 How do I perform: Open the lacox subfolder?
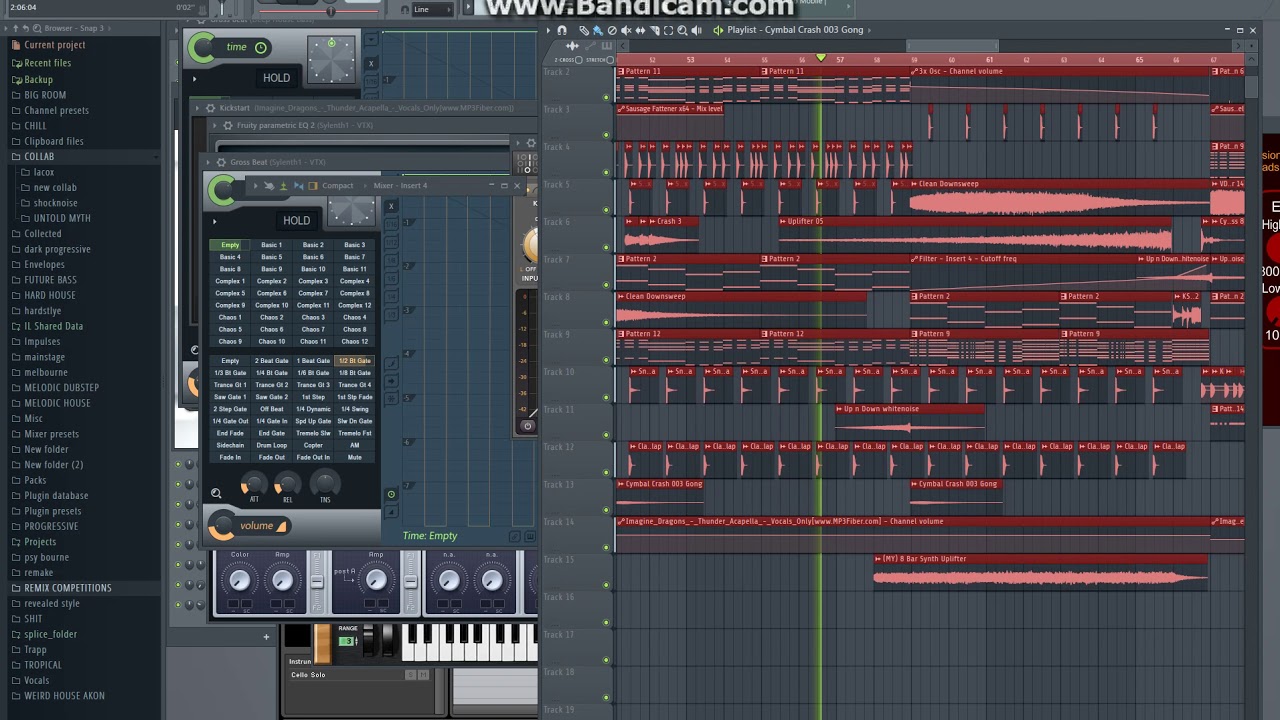(43, 172)
